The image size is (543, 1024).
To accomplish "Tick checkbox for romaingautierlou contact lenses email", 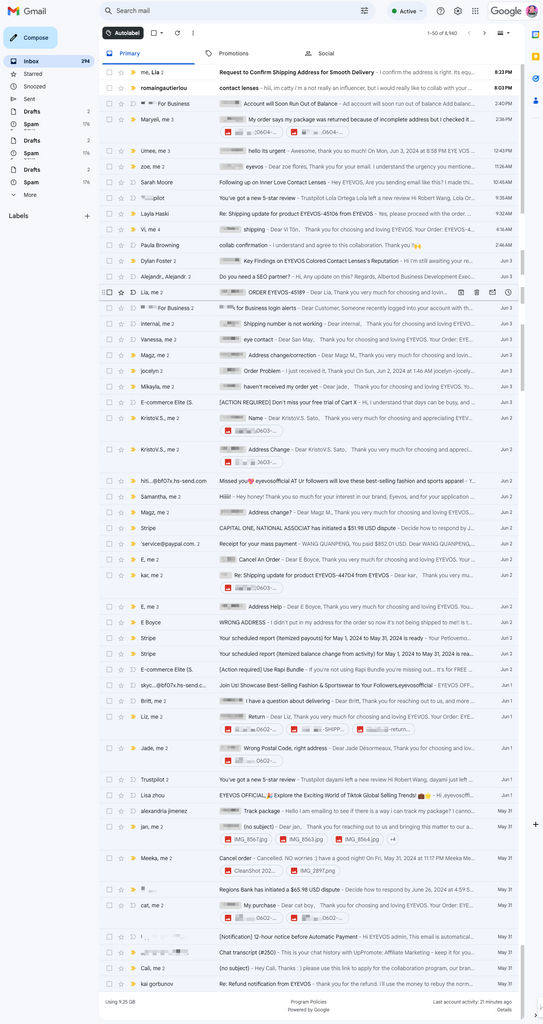I will point(110,88).
